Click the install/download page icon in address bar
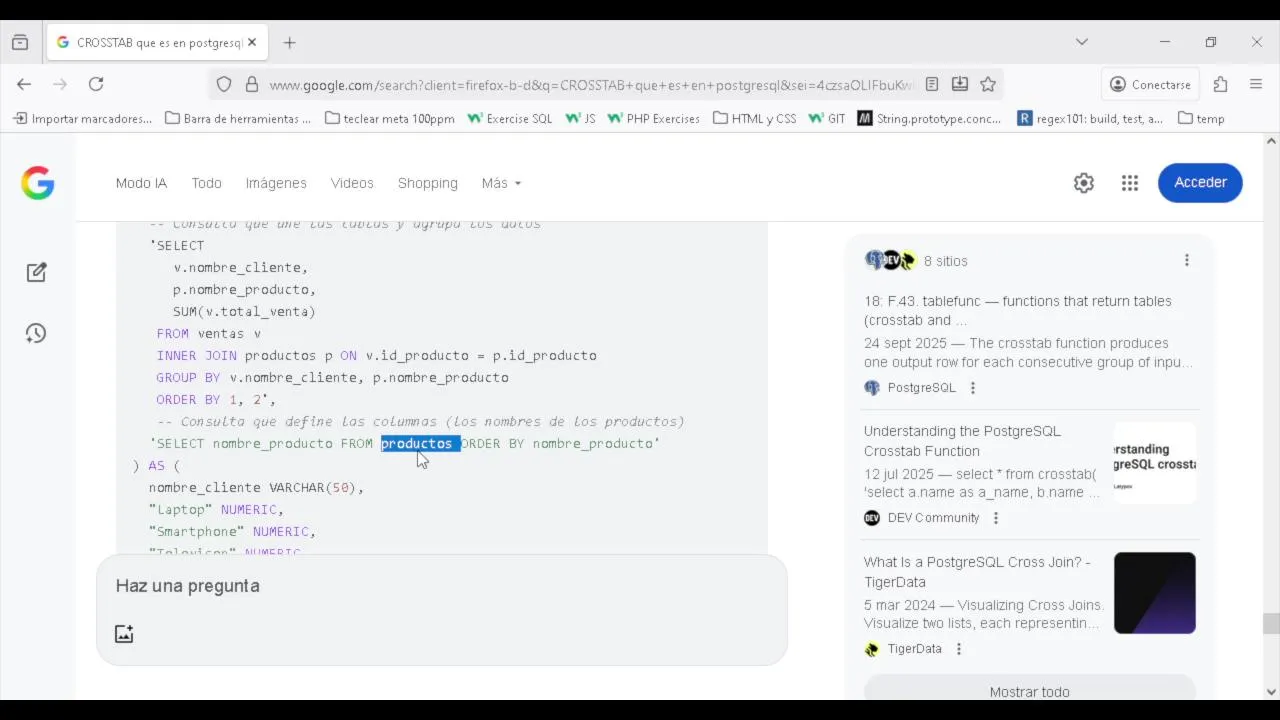 tap(960, 85)
